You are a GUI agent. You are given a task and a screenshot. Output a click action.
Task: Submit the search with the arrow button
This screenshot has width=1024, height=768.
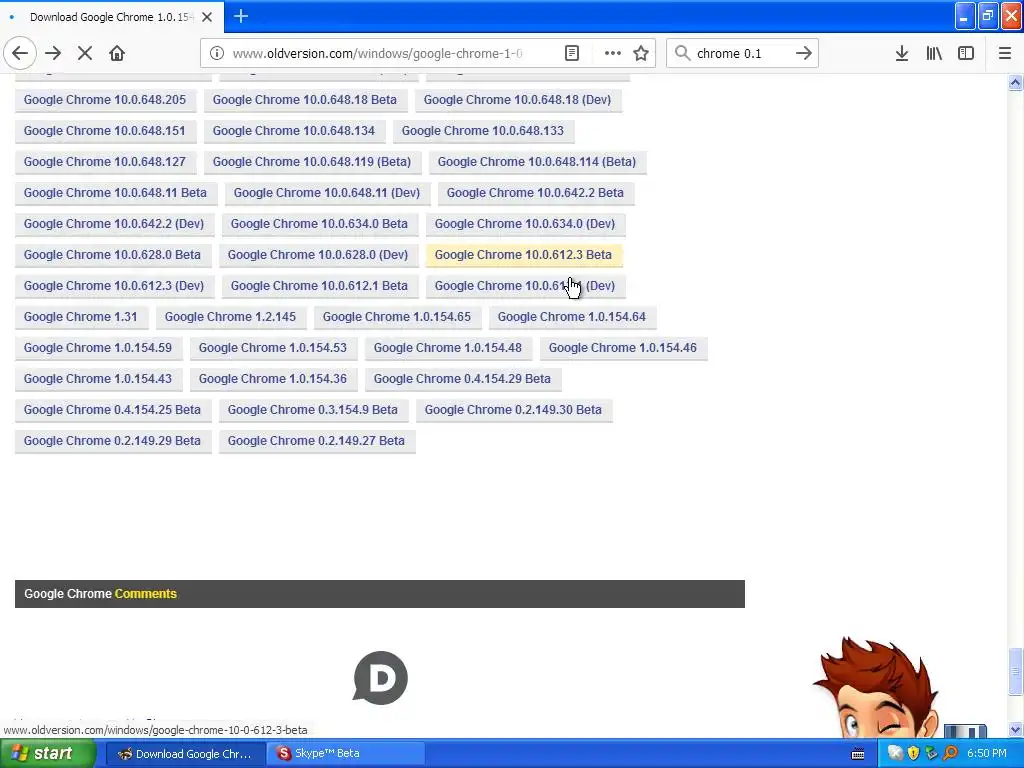point(803,54)
